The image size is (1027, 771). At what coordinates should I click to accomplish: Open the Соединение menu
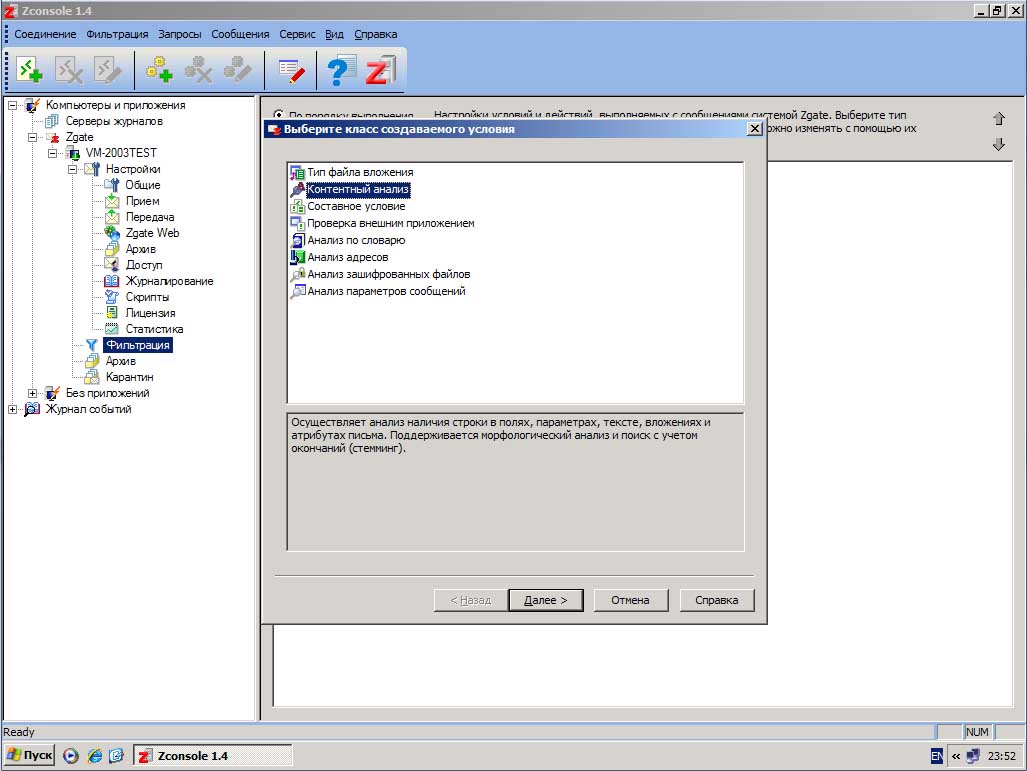click(x=45, y=34)
